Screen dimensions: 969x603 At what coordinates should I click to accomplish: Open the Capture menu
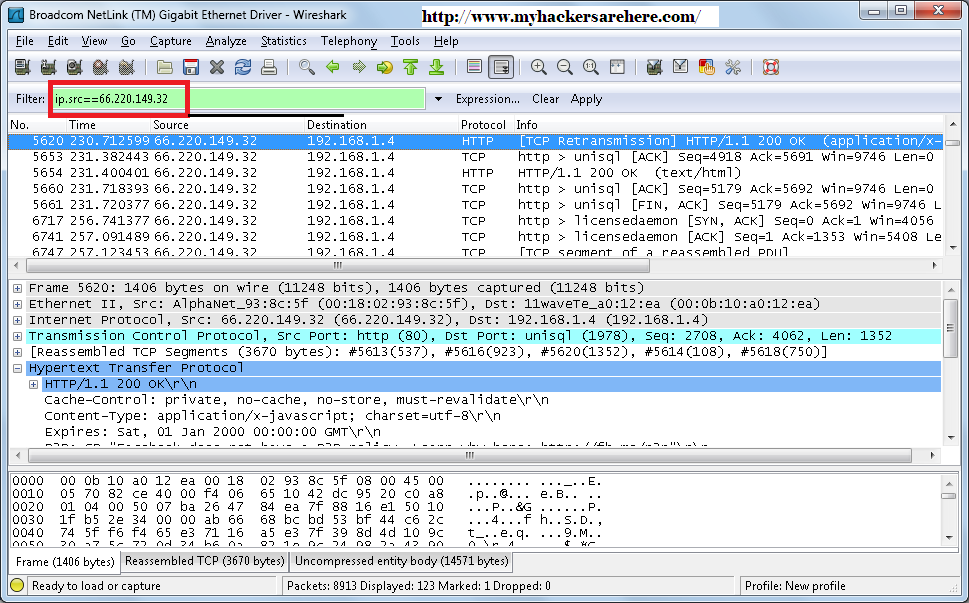click(x=171, y=41)
